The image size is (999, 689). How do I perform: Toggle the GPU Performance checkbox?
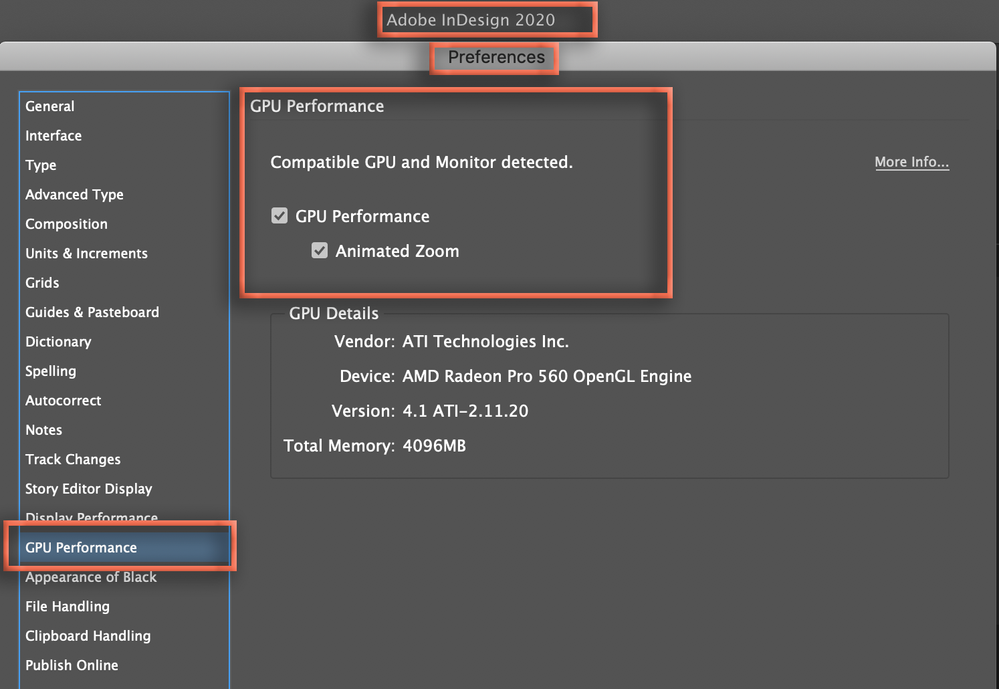[280, 216]
